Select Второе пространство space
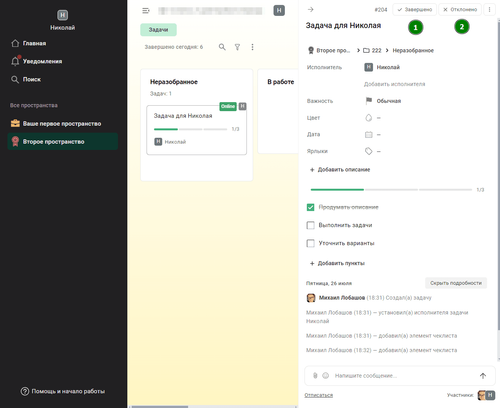Screen dimensions: 500x408 click(63, 142)
